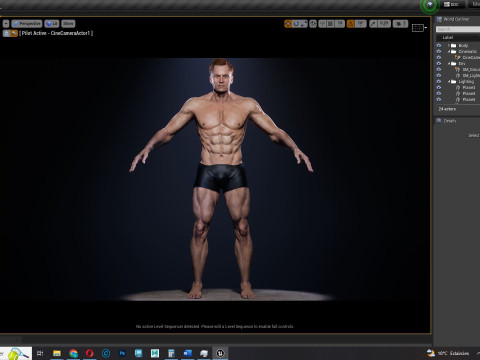This screenshot has height=360, width=480.
Task: Click the viewport layout maximize icon
Action: point(418,28)
